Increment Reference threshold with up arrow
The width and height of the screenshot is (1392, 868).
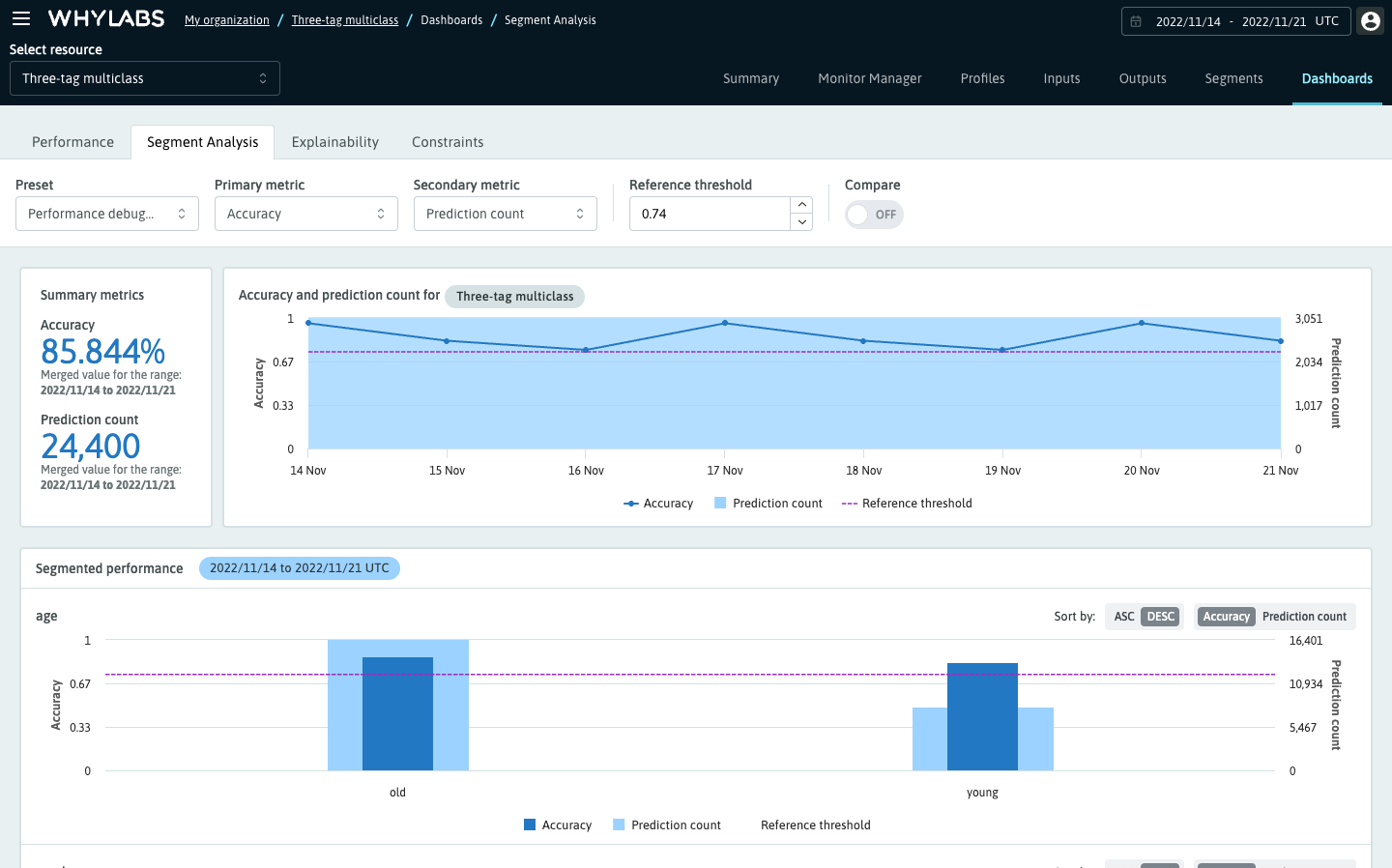click(801, 205)
